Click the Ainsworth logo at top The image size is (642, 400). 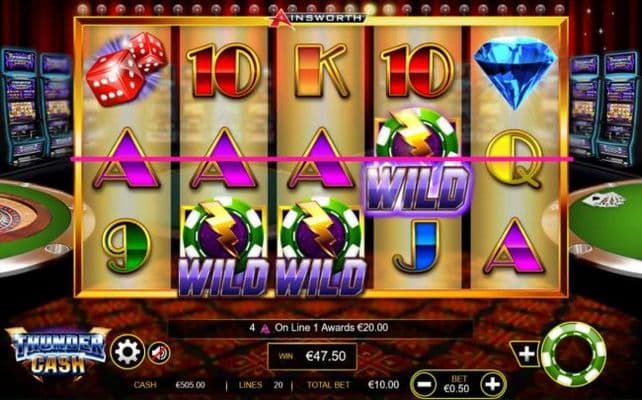pyautogui.click(x=319, y=18)
